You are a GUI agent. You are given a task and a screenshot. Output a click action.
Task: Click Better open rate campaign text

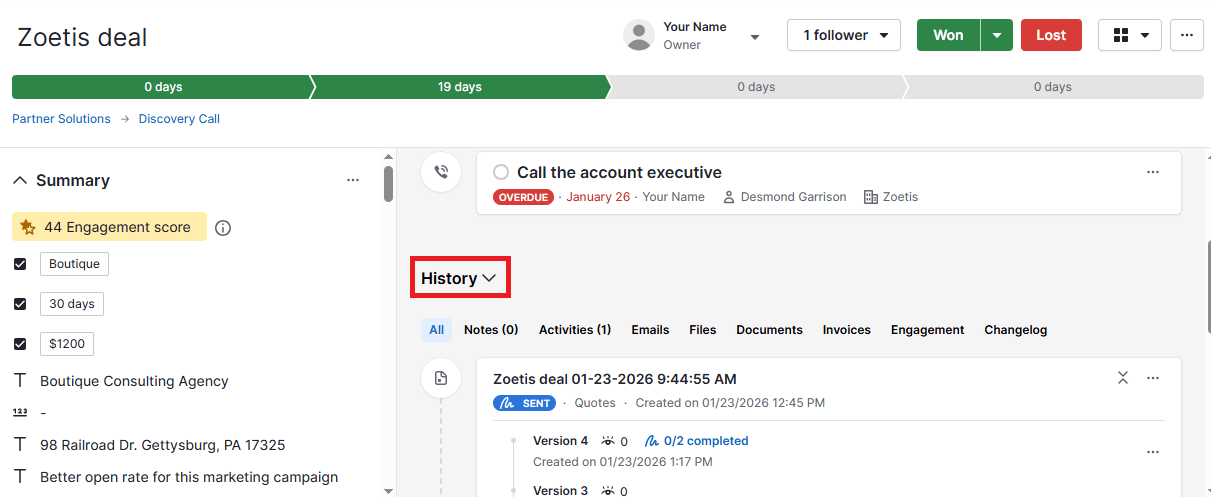(x=189, y=477)
